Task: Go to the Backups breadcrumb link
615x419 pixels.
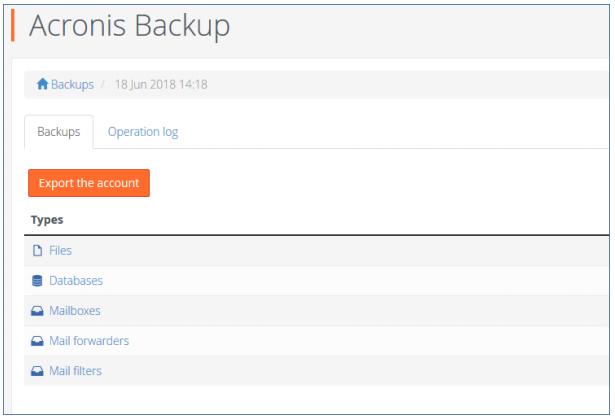Action: coord(72,84)
